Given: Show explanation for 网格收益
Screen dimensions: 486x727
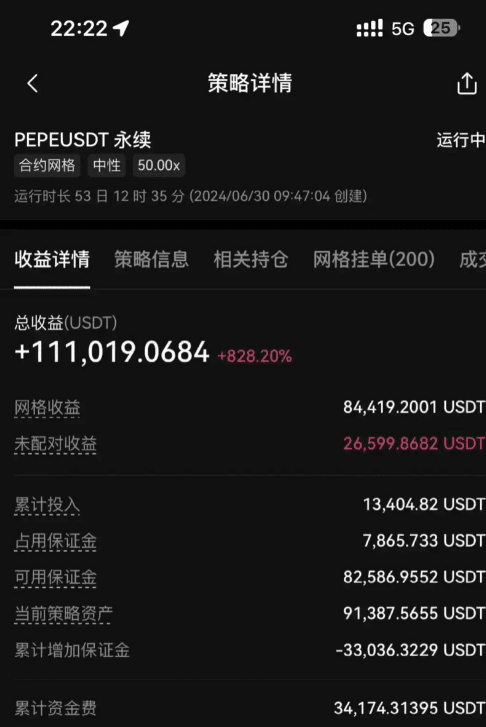Looking at the screenshot, I should [47, 408].
